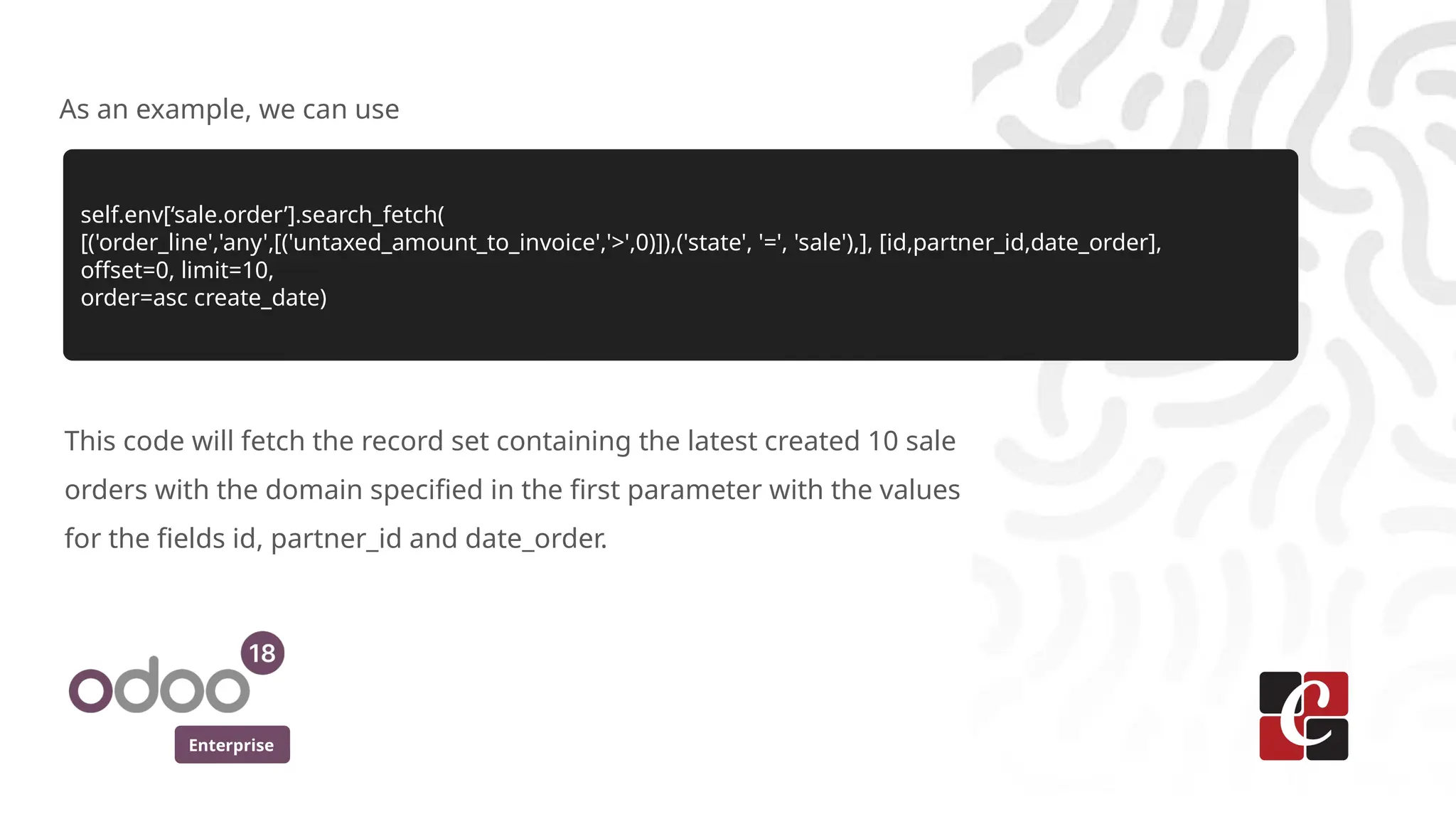Screen dimensions: 1456x819
Task: Click "date_order." at the paragraph's end
Action: coord(536,539)
